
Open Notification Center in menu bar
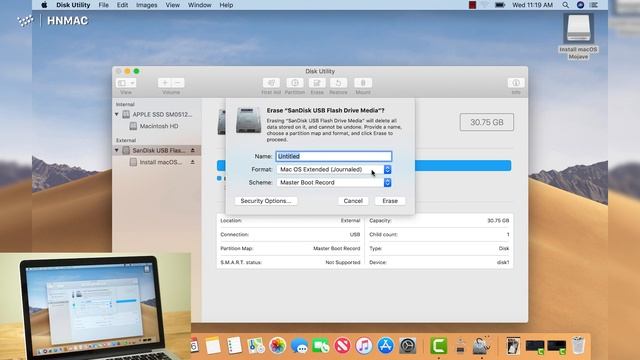(x=594, y=5)
